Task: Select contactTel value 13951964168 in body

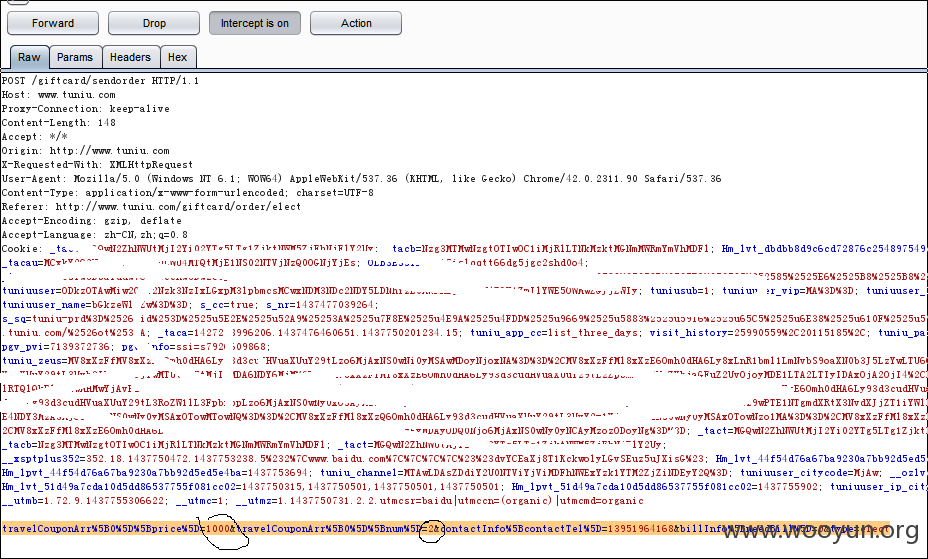Action: tap(640, 529)
